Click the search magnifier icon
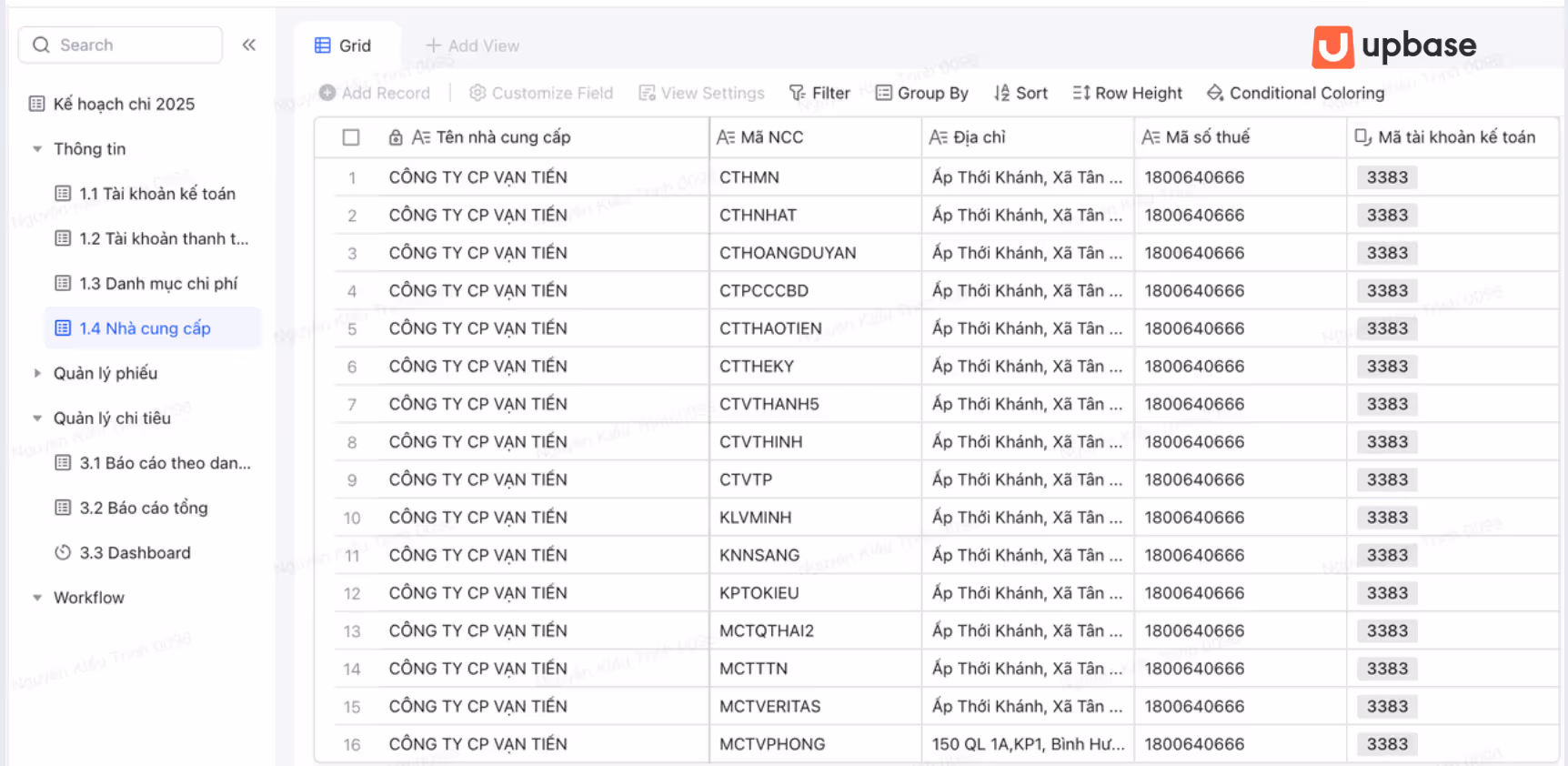This screenshot has height=766, width=1568. (41, 45)
